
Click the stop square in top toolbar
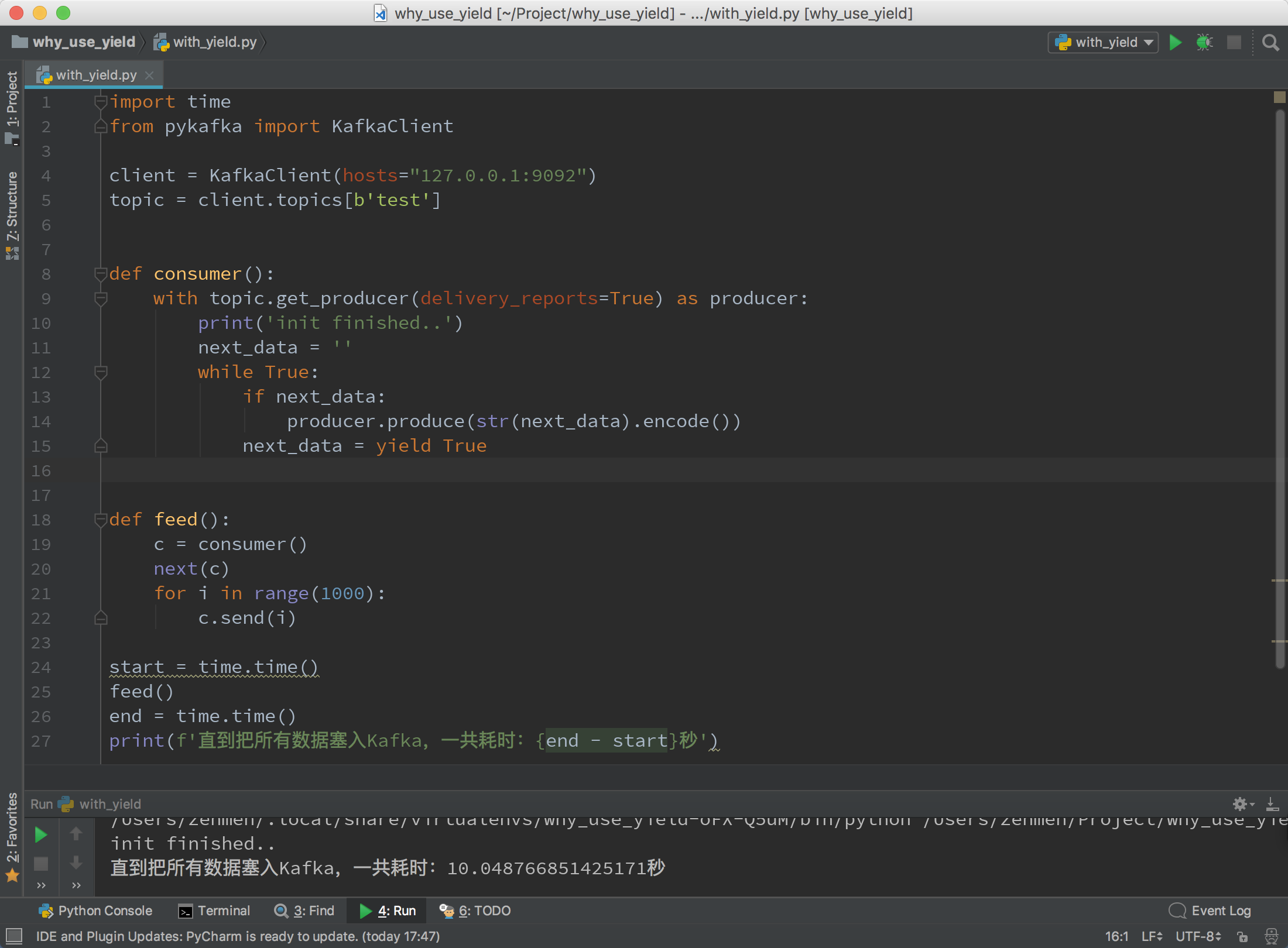coord(1234,42)
